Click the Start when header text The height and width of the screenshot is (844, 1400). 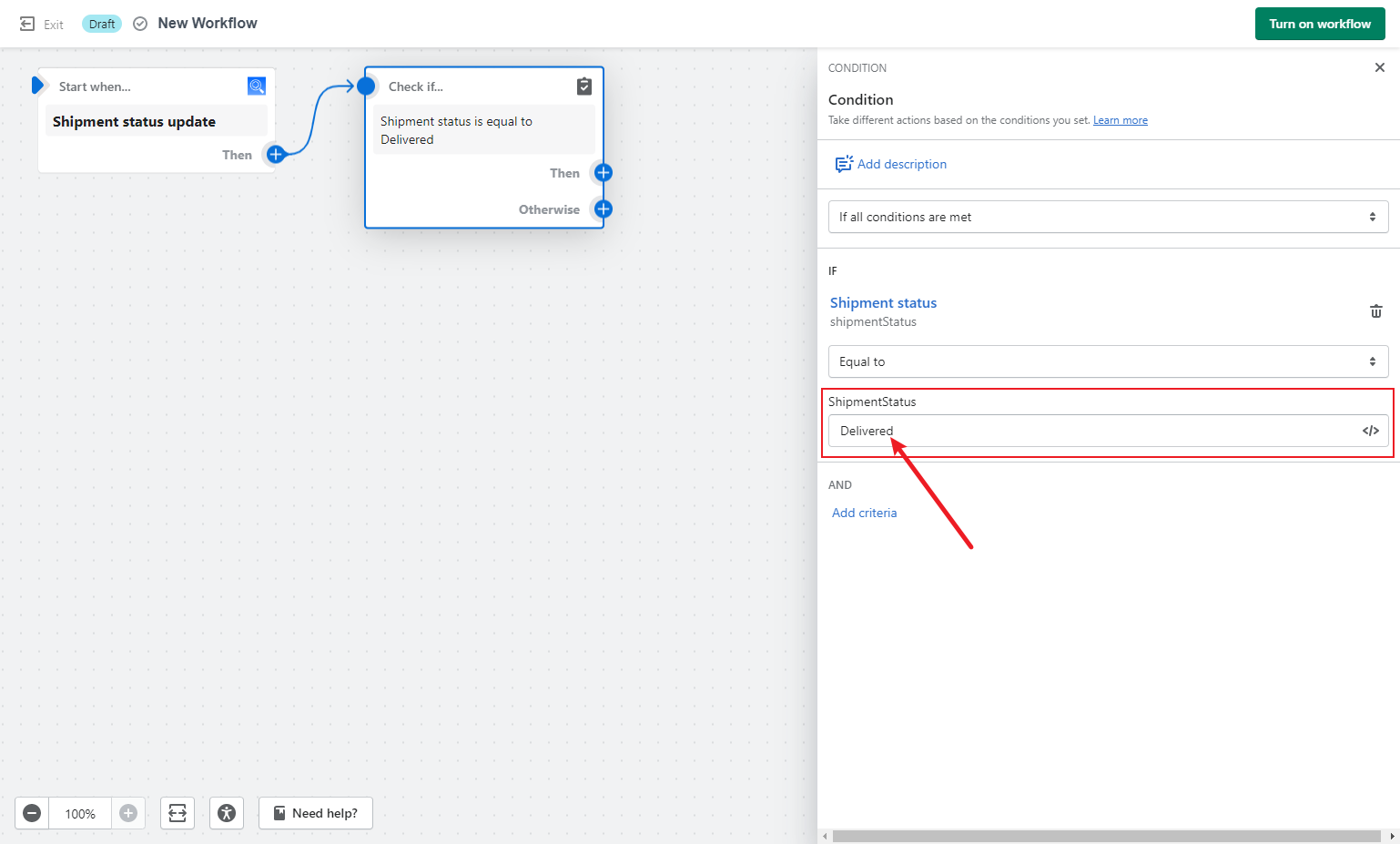pyautogui.click(x=95, y=86)
